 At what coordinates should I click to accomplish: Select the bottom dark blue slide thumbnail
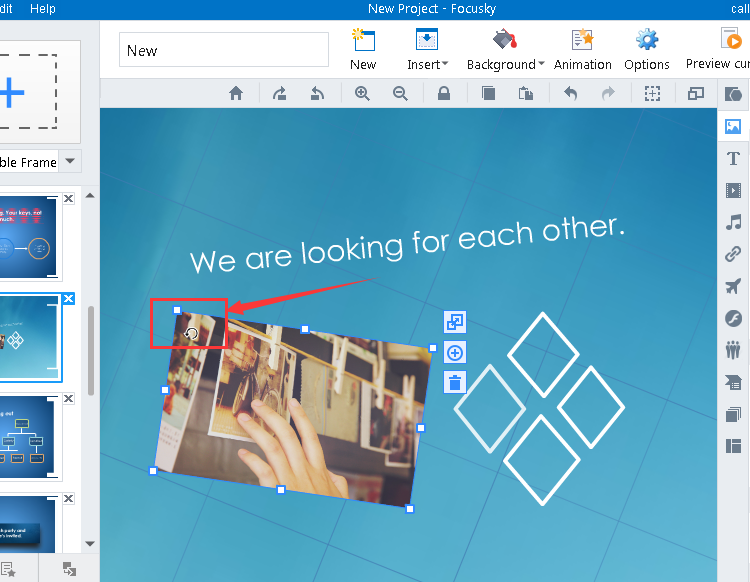[28, 525]
